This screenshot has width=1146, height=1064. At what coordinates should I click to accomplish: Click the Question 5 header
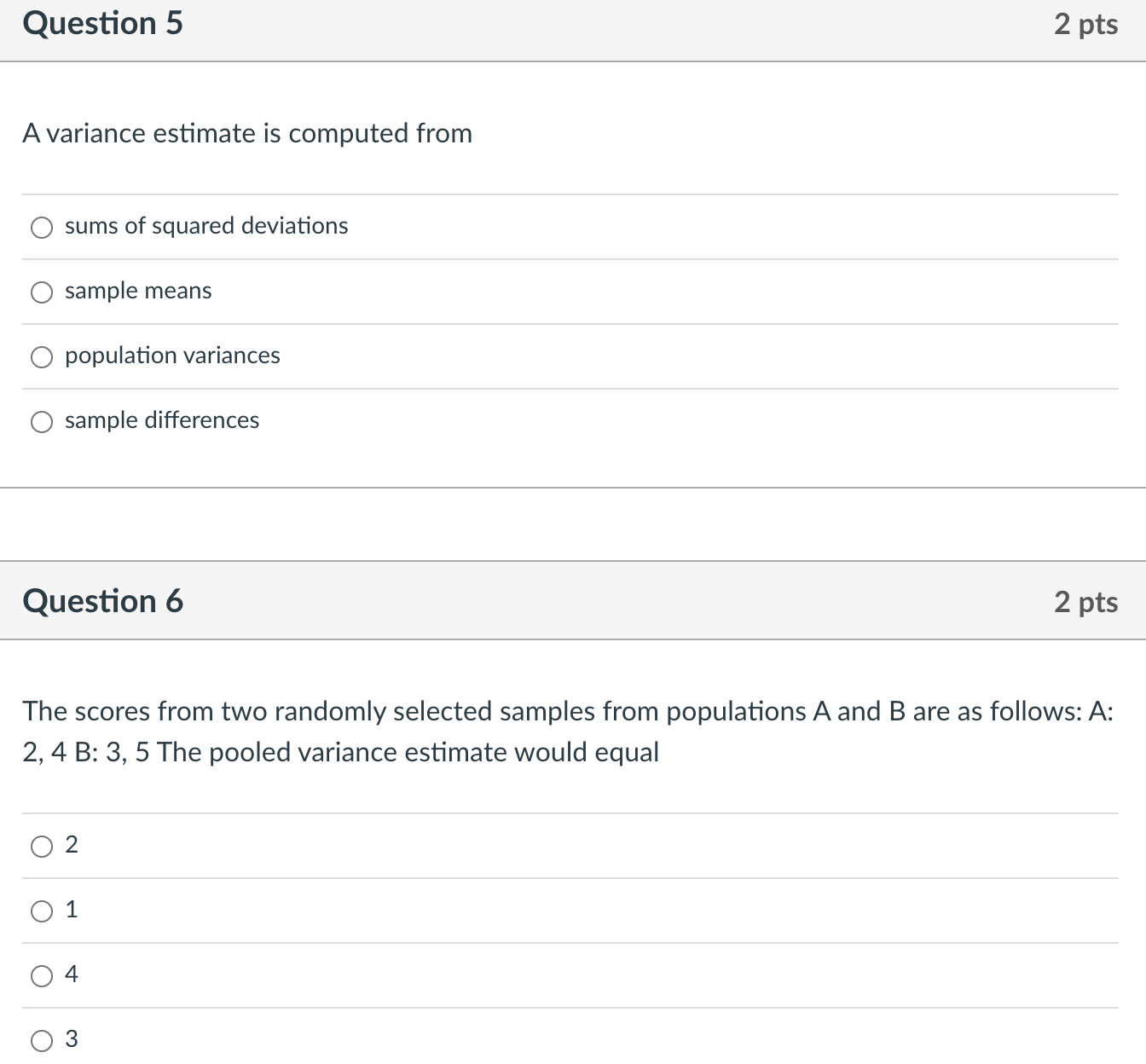click(102, 24)
